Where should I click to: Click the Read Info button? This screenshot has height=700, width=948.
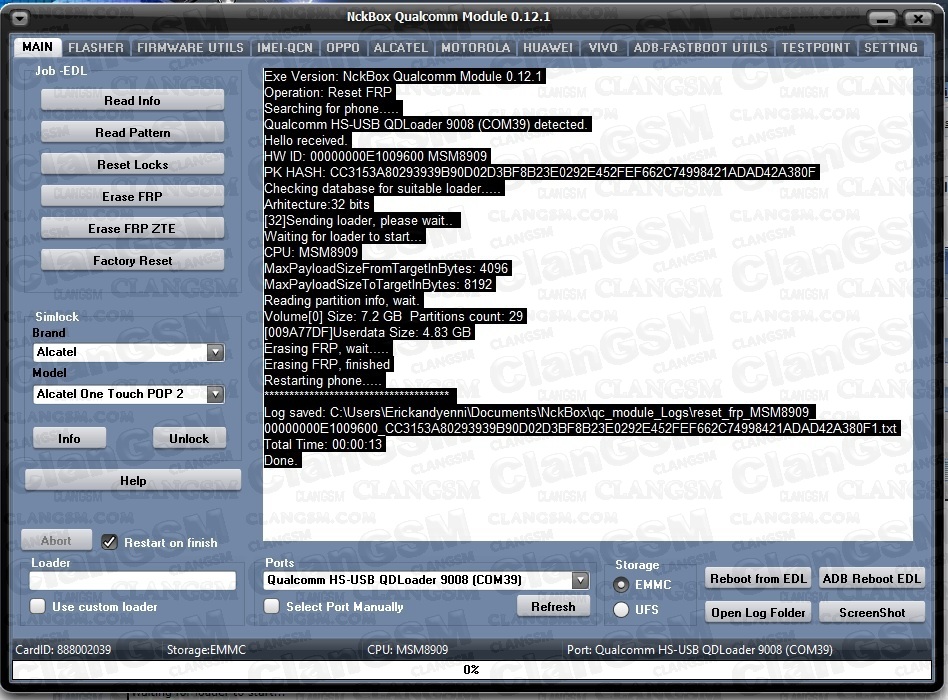(132, 100)
